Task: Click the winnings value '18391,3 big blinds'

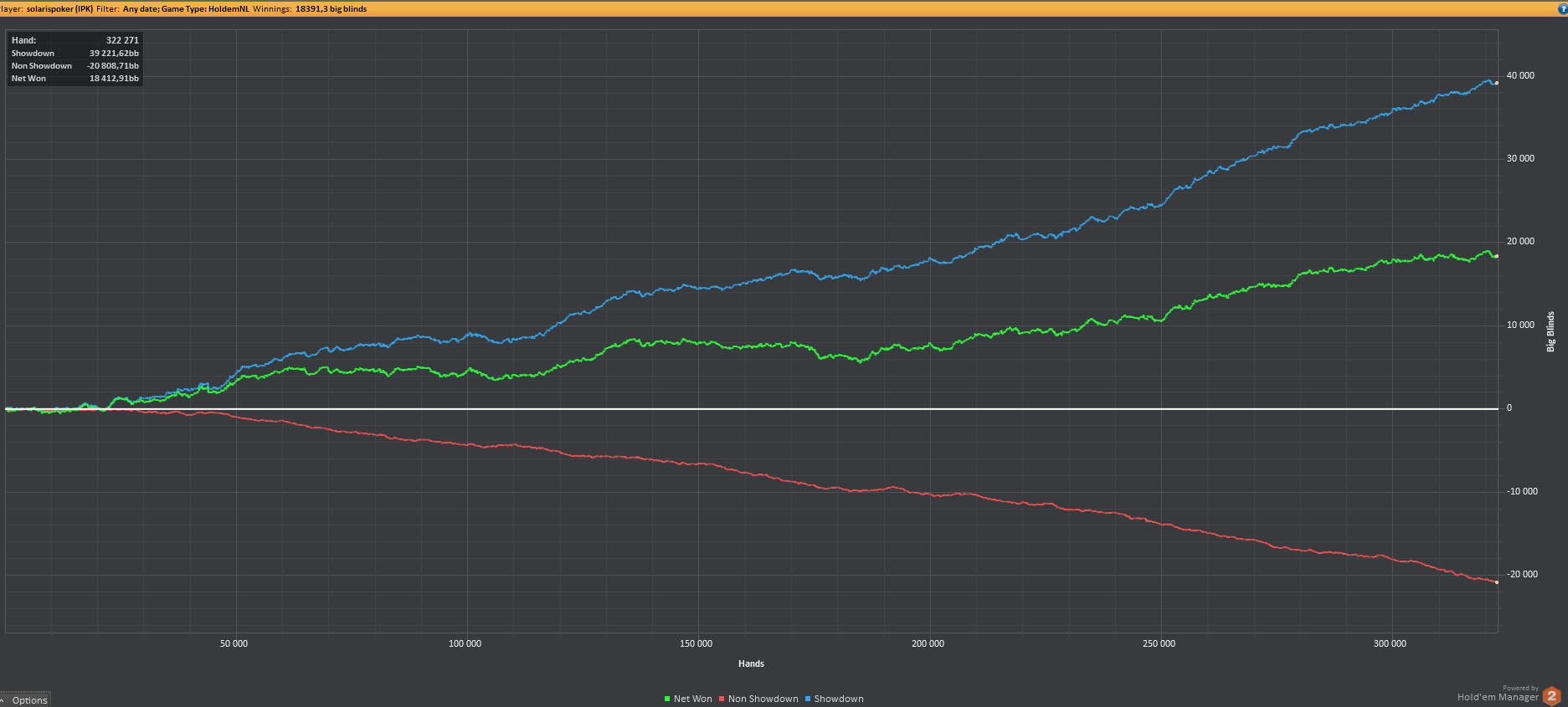Action: click(x=331, y=8)
